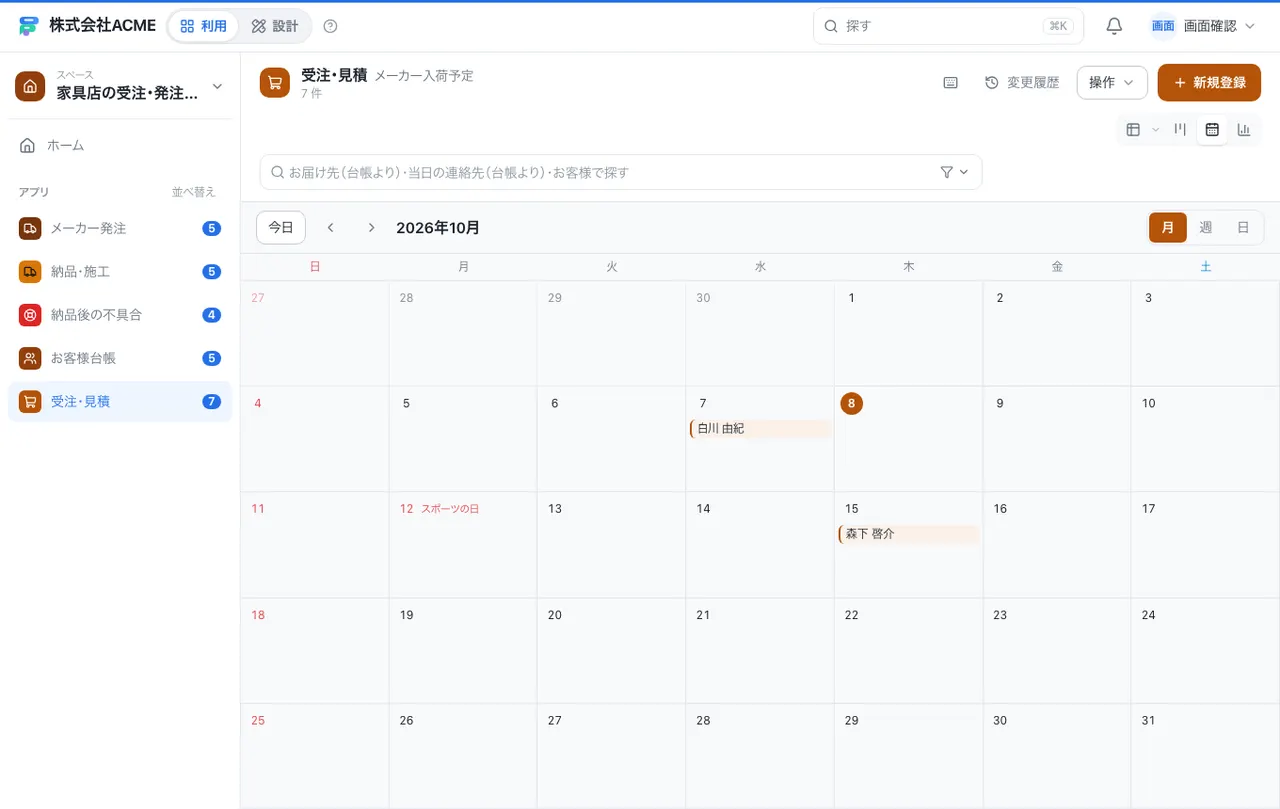
Task: Jump to 今日 in calendar
Action: pyautogui.click(x=281, y=228)
